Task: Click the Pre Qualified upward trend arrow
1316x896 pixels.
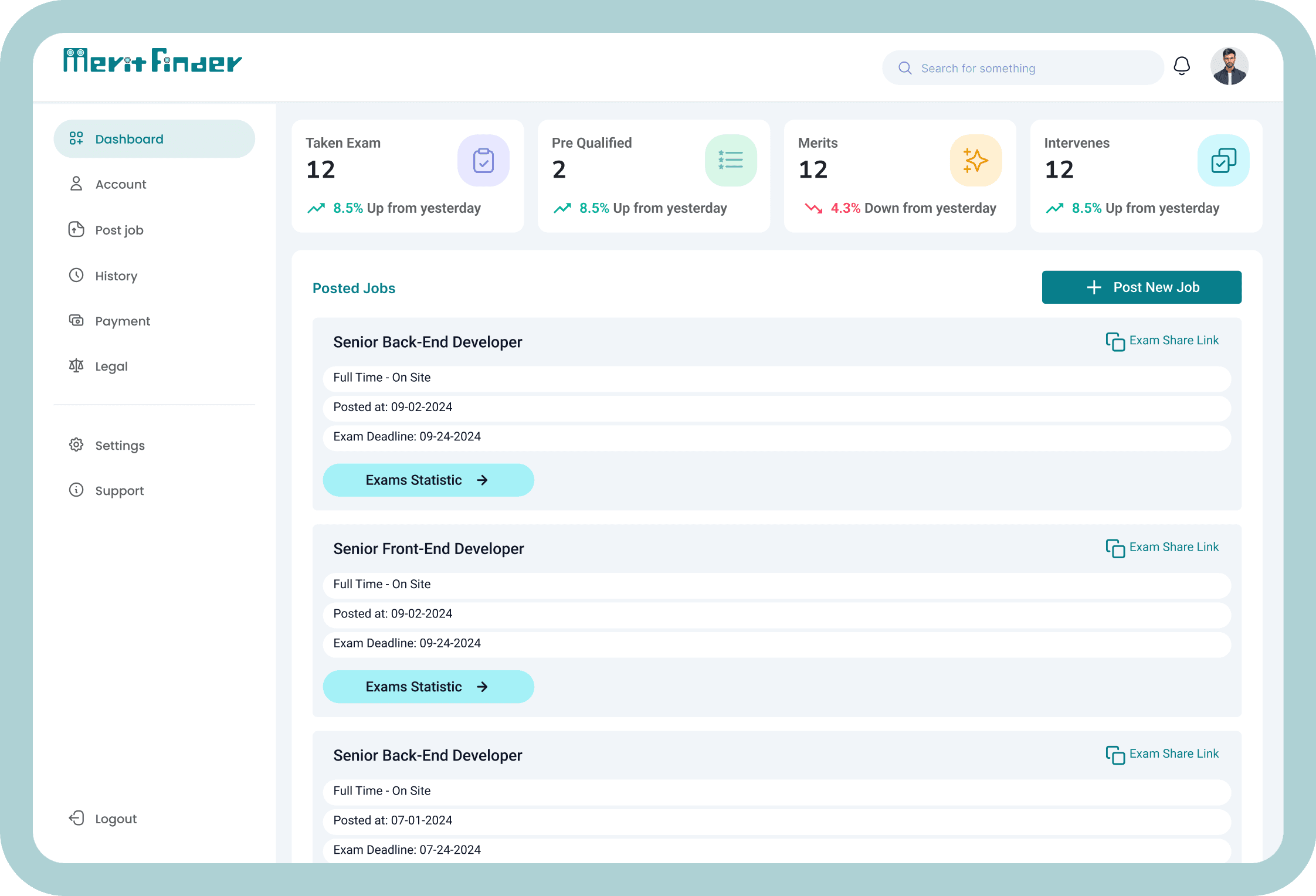Action: coord(562,208)
